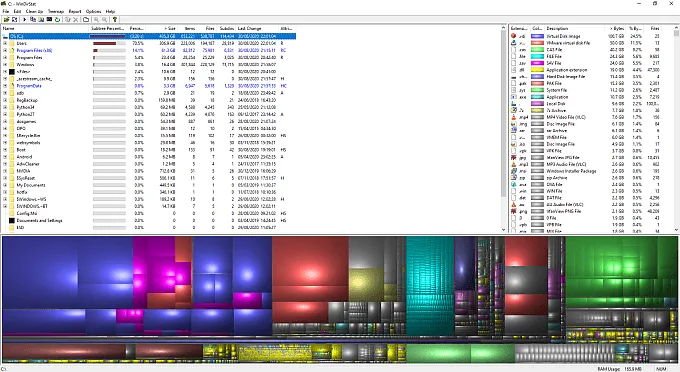Screen dimensions: 680x372
Task: Click the Local Disk icon in extension list
Action: tap(513, 104)
